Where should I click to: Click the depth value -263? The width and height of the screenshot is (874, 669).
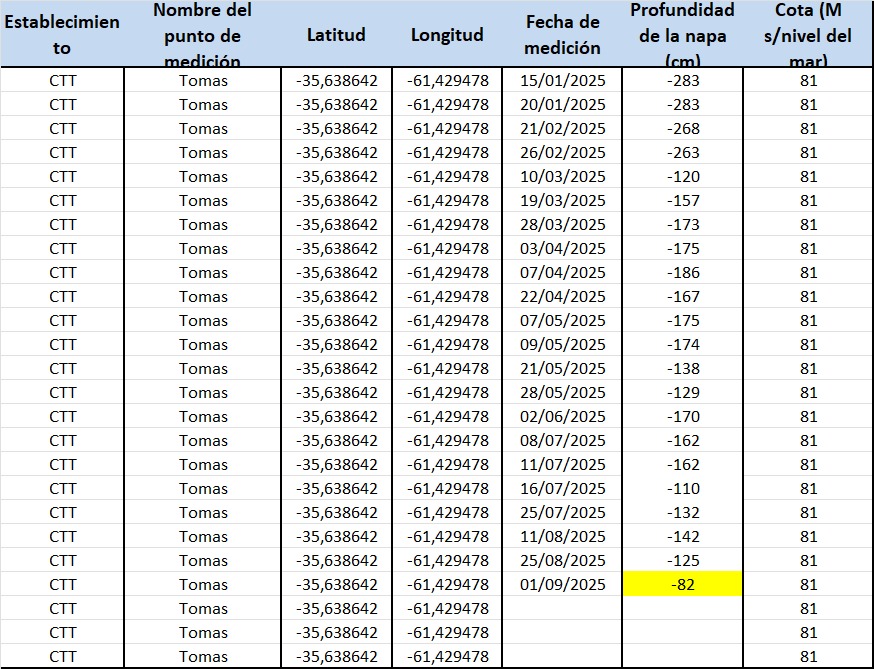point(683,153)
